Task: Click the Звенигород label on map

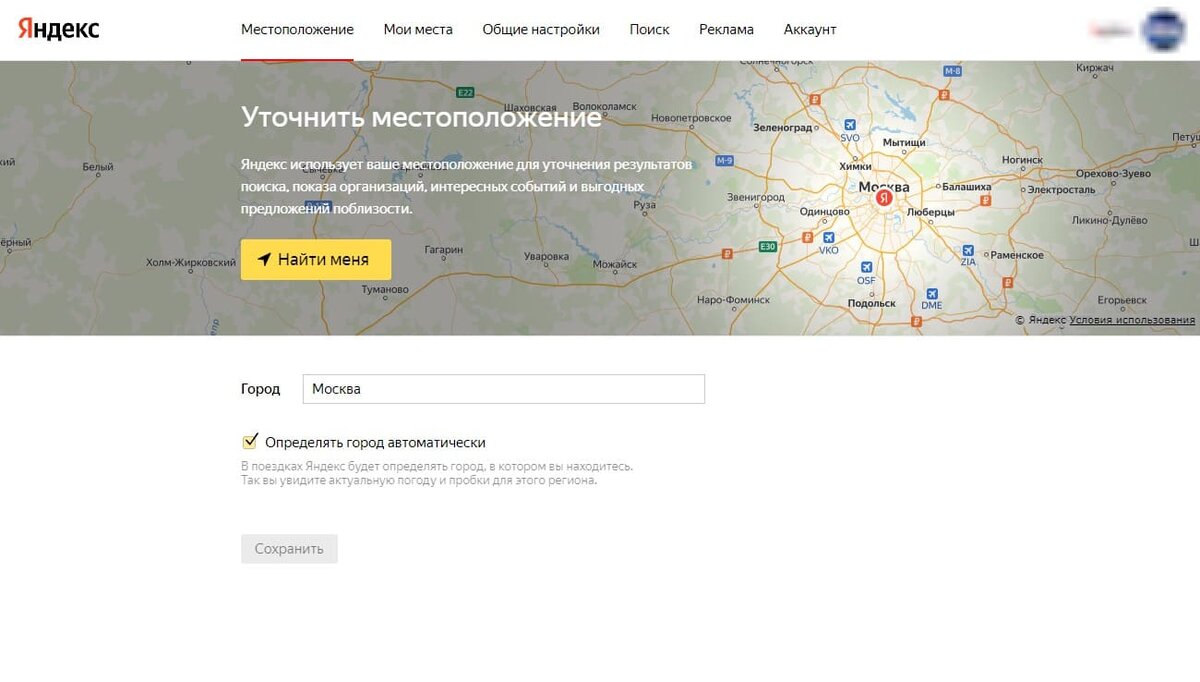Action: click(x=756, y=197)
